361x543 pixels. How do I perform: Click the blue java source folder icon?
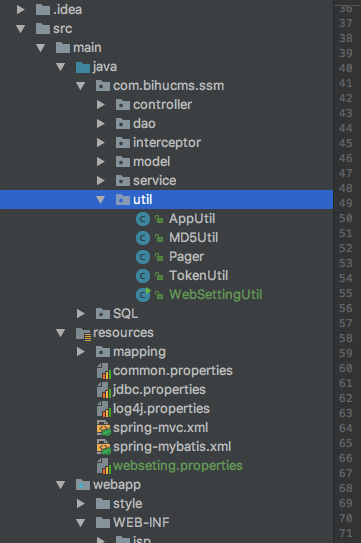[83, 67]
